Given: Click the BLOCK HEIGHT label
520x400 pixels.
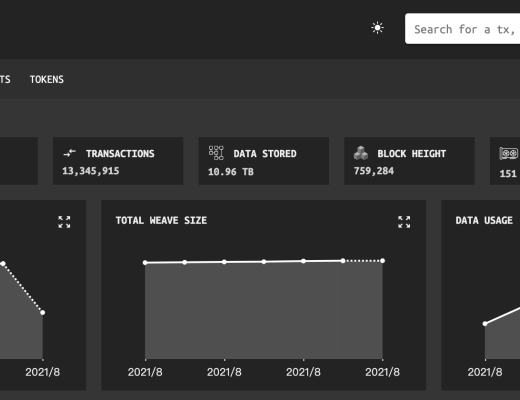Looking at the screenshot, I should pyautogui.click(x=412, y=154).
